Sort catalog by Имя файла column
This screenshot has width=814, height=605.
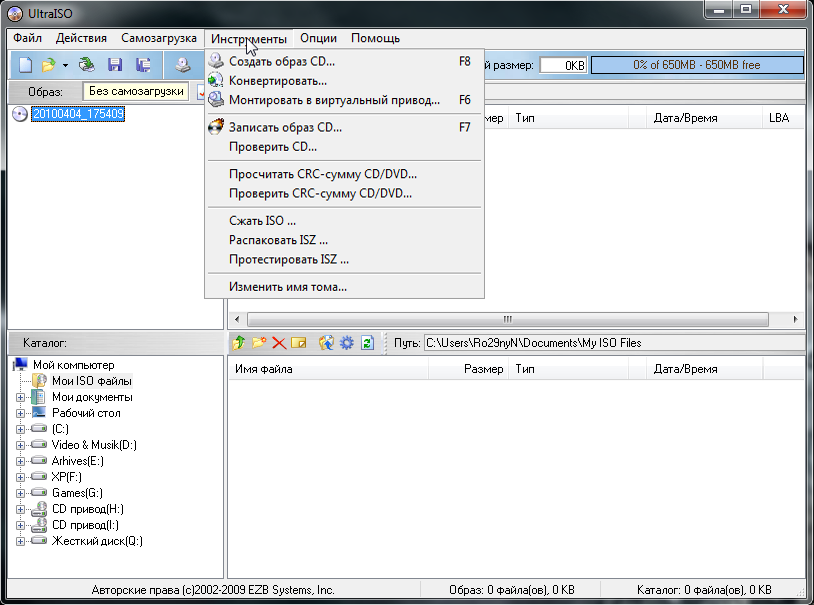tap(328, 369)
